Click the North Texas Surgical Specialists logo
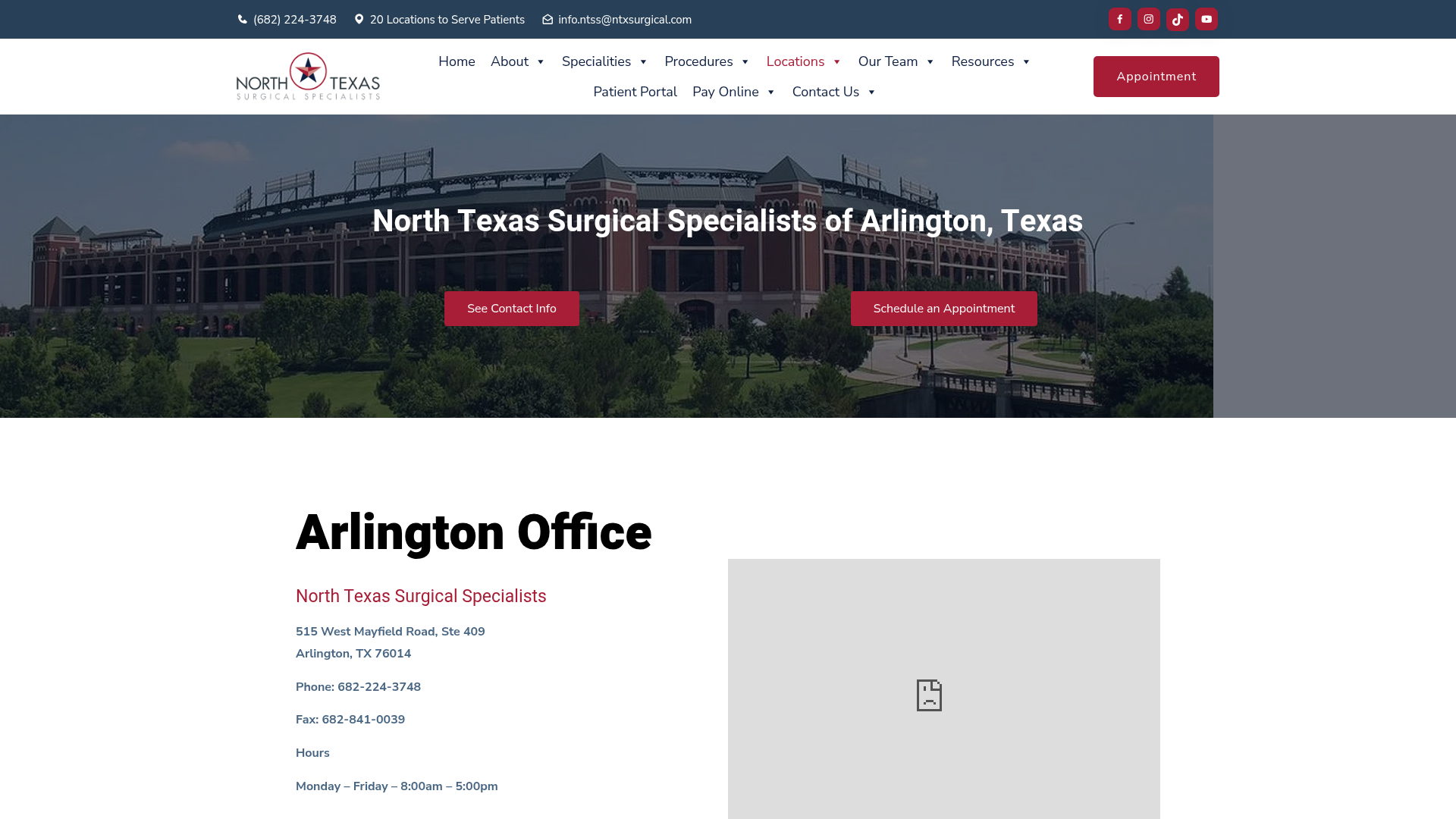 coord(307,76)
